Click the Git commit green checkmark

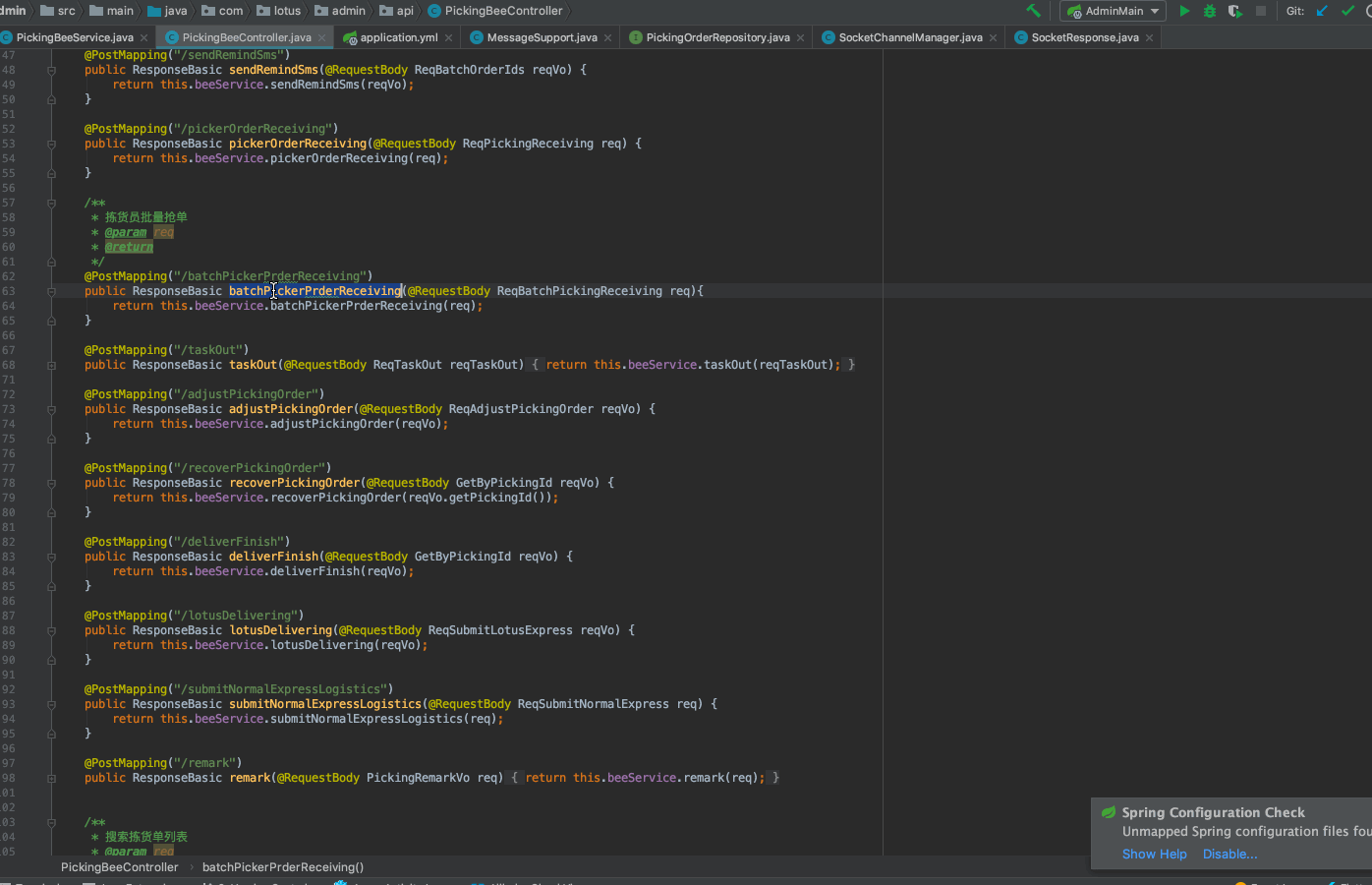[x=1347, y=11]
